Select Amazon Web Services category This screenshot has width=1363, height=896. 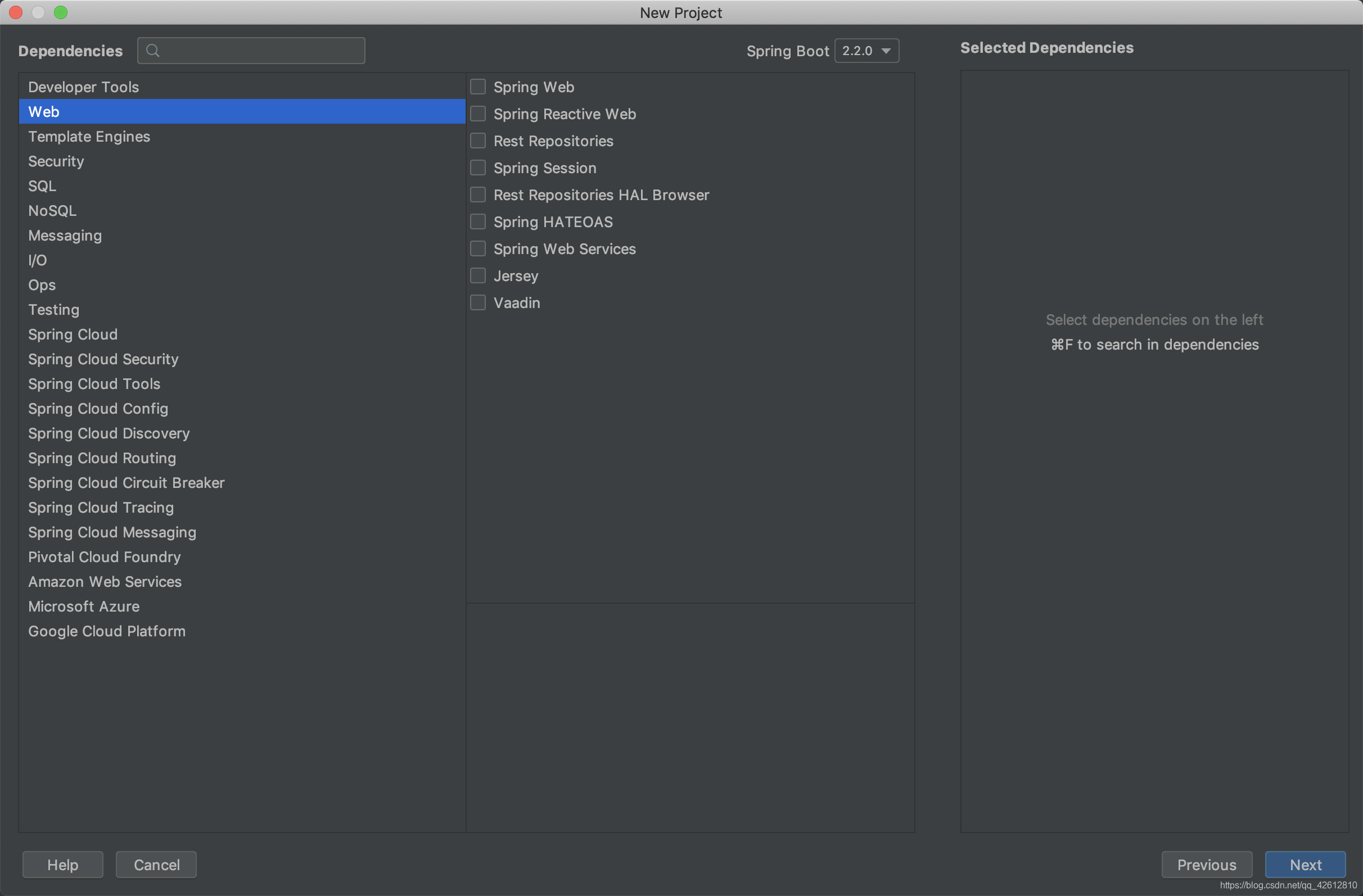[x=105, y=581]
